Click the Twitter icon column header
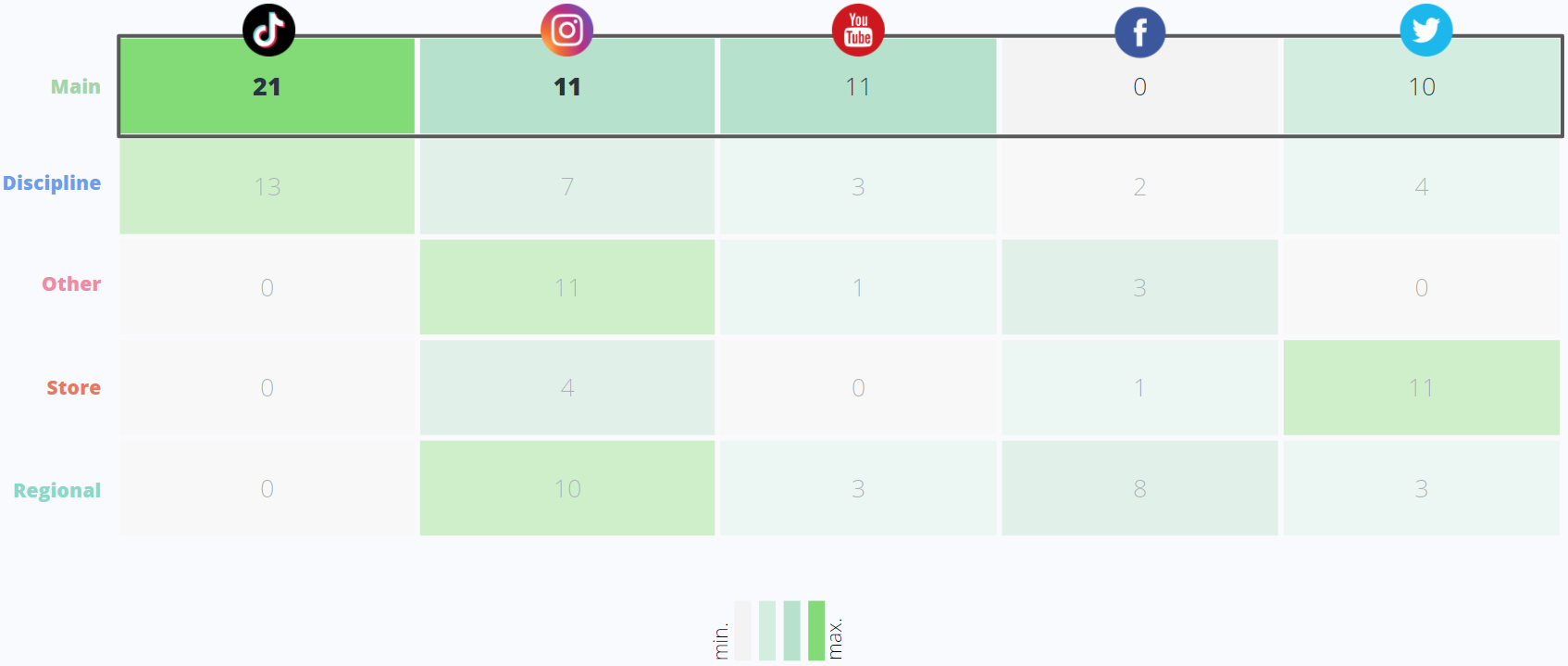Screen dimensions: 1568x666 [x=1425, y=30]
